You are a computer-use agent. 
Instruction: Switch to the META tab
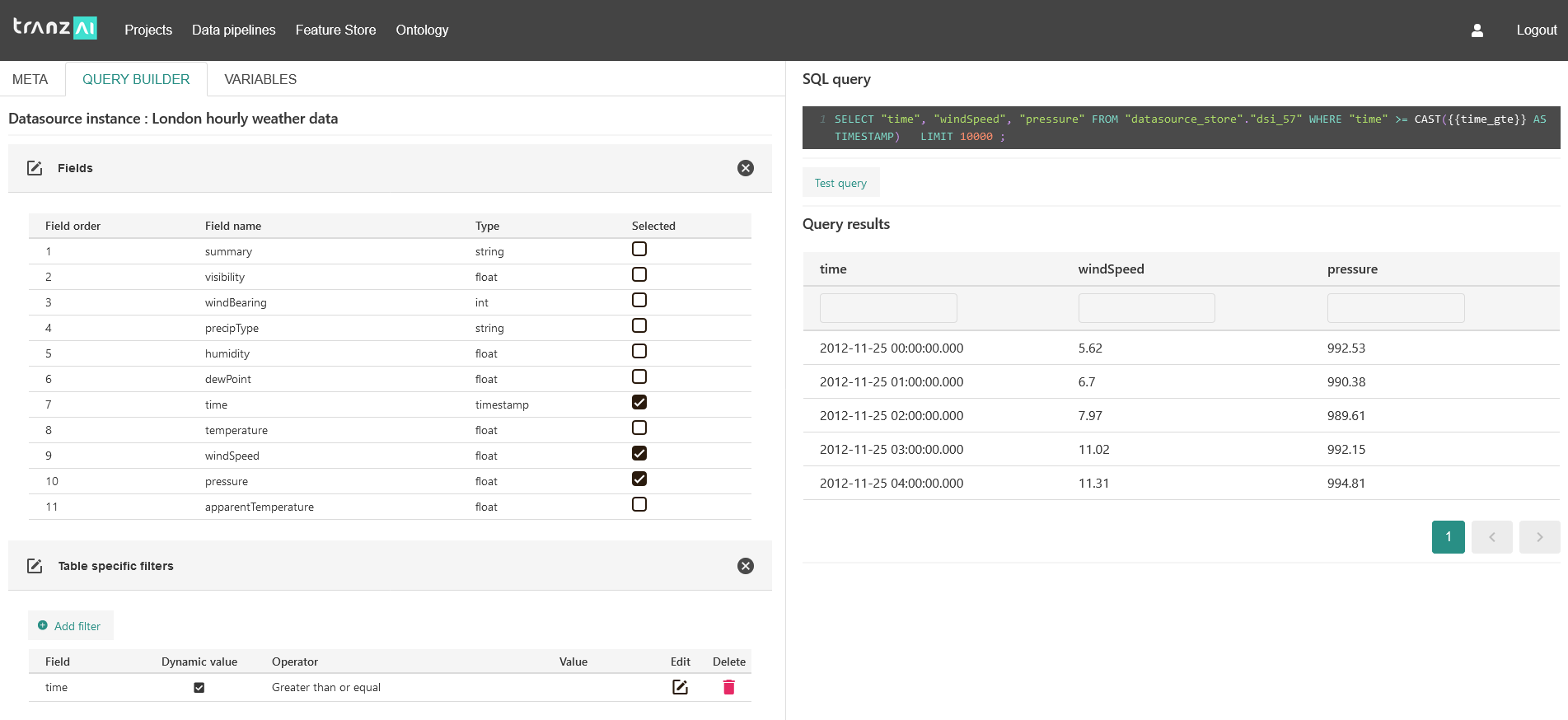30,79
